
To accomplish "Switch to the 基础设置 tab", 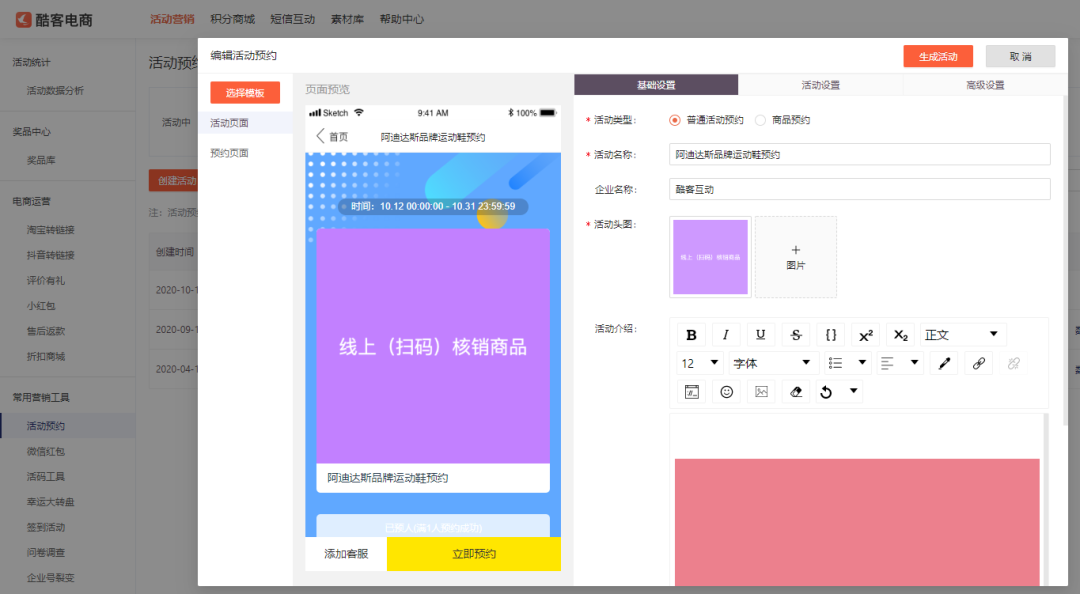I will click(x=656, y=85).
